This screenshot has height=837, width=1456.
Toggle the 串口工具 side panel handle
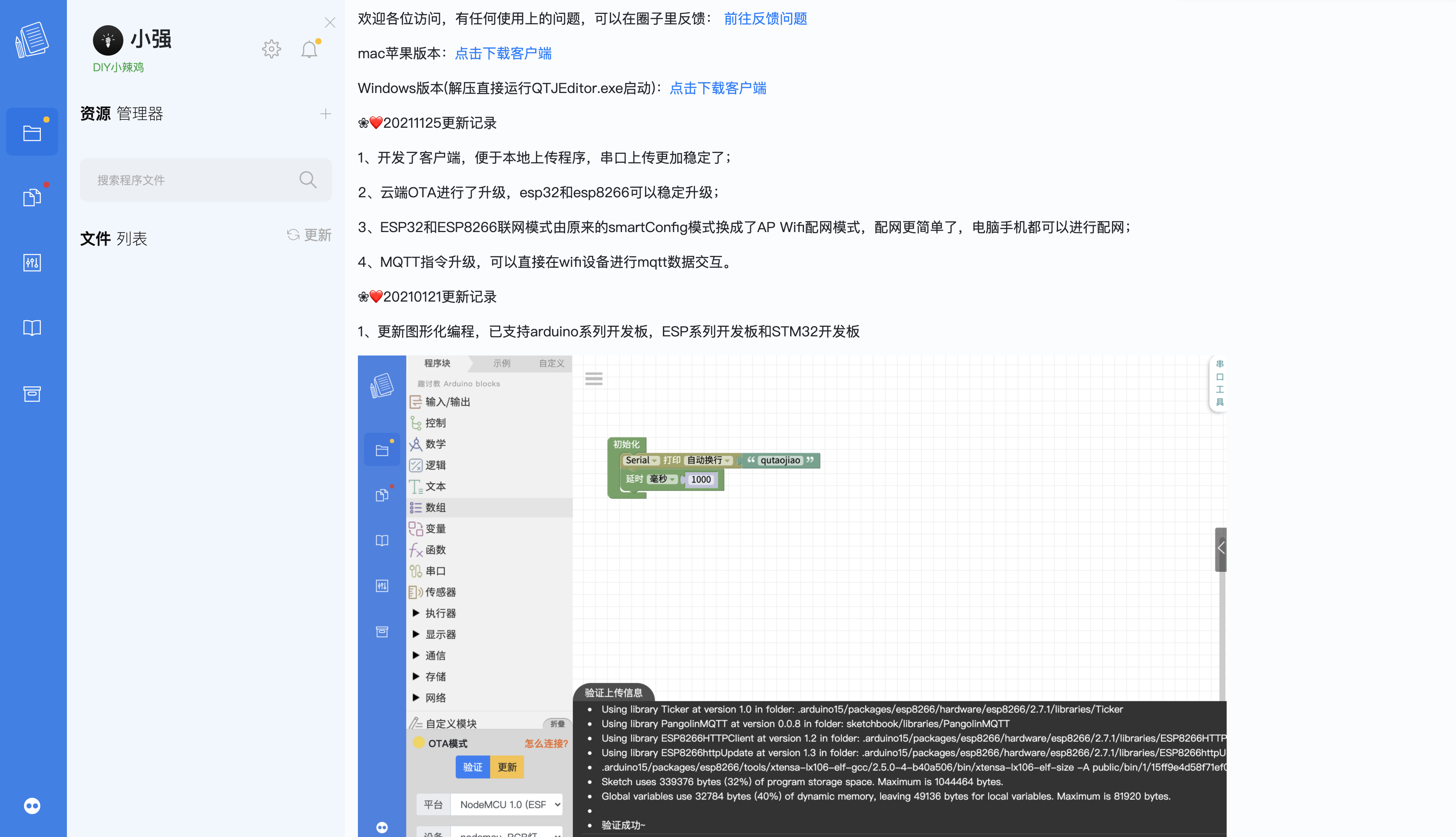click(x=1219, y=383)
